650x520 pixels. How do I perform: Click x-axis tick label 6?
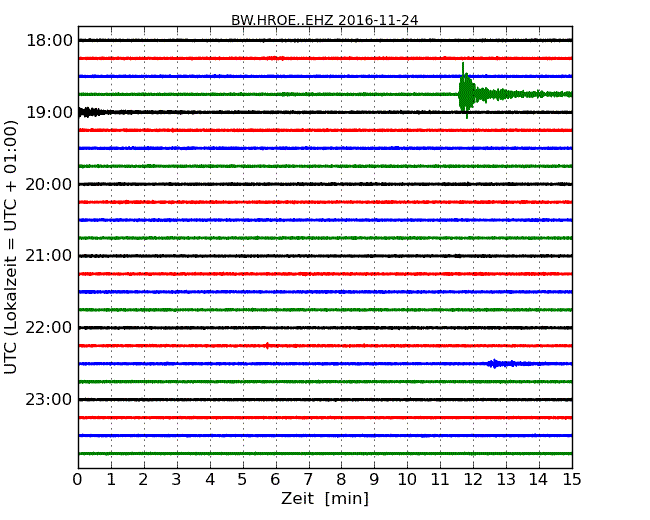click(276, 480)
